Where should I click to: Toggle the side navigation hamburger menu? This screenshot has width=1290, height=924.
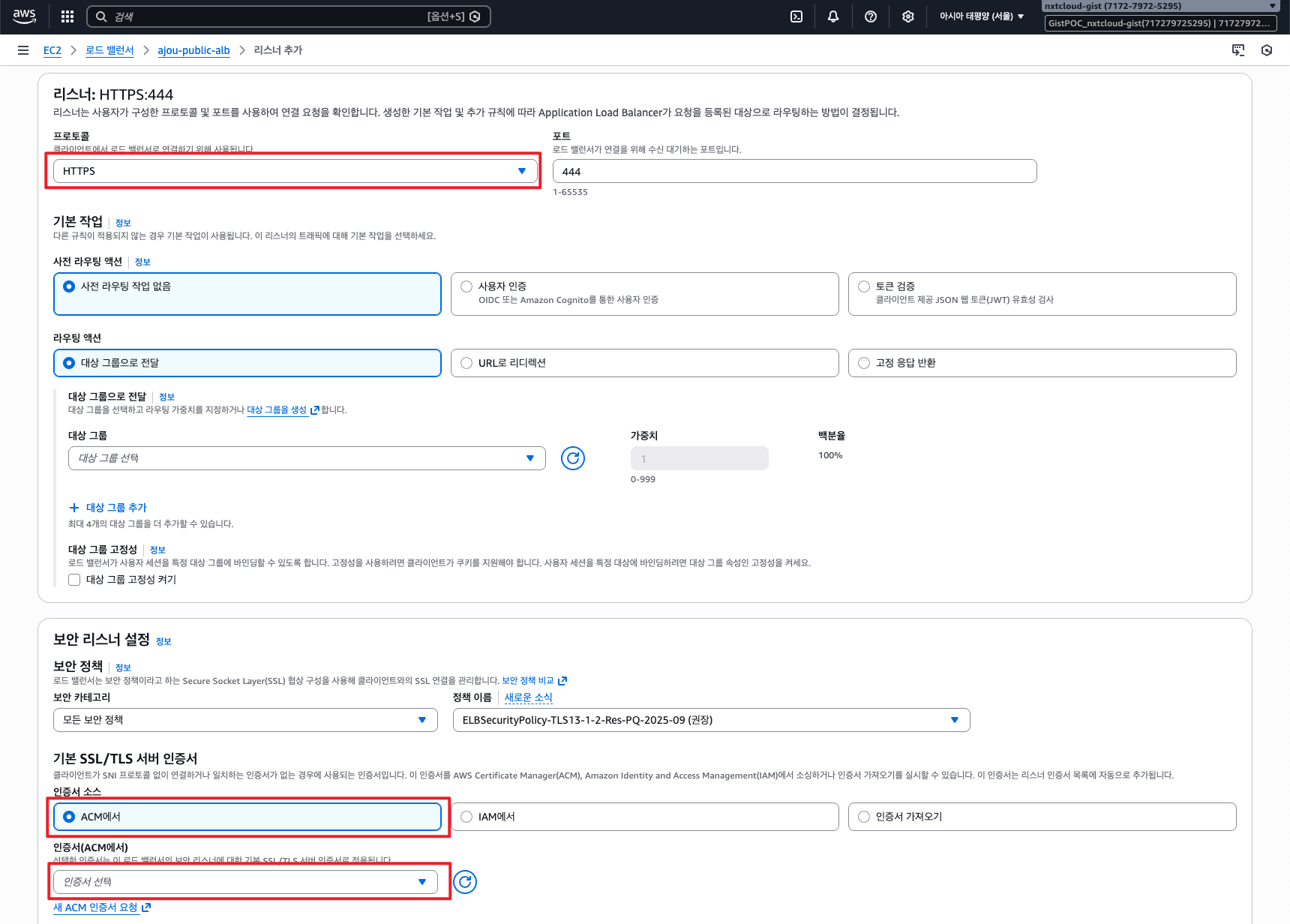23,50
